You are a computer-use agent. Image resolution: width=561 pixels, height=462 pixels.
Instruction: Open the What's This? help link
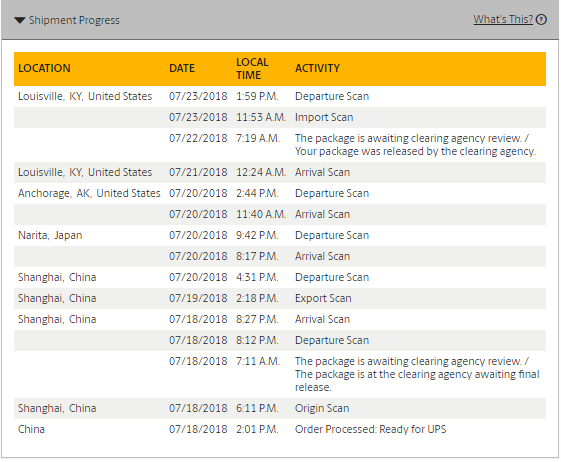pyautogui.click(x=503, y=19)
